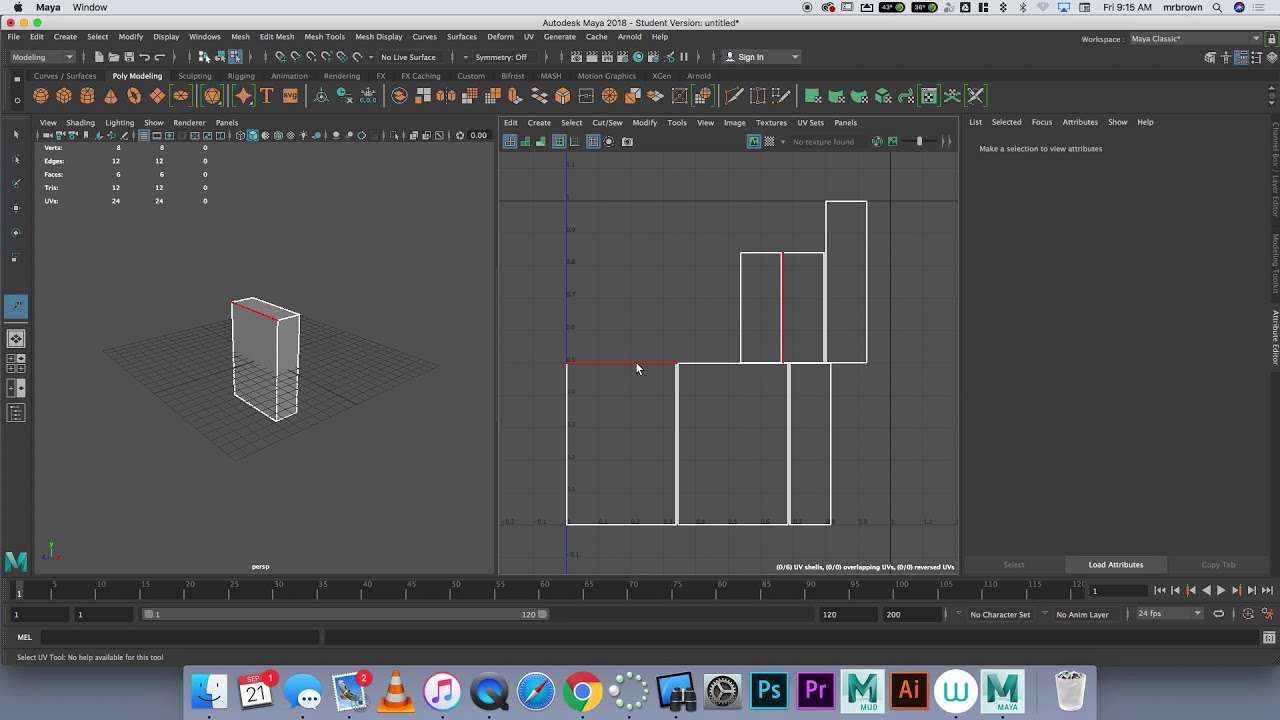Click the MEL command line field
1280x720 pixels.
coord(180,637)
